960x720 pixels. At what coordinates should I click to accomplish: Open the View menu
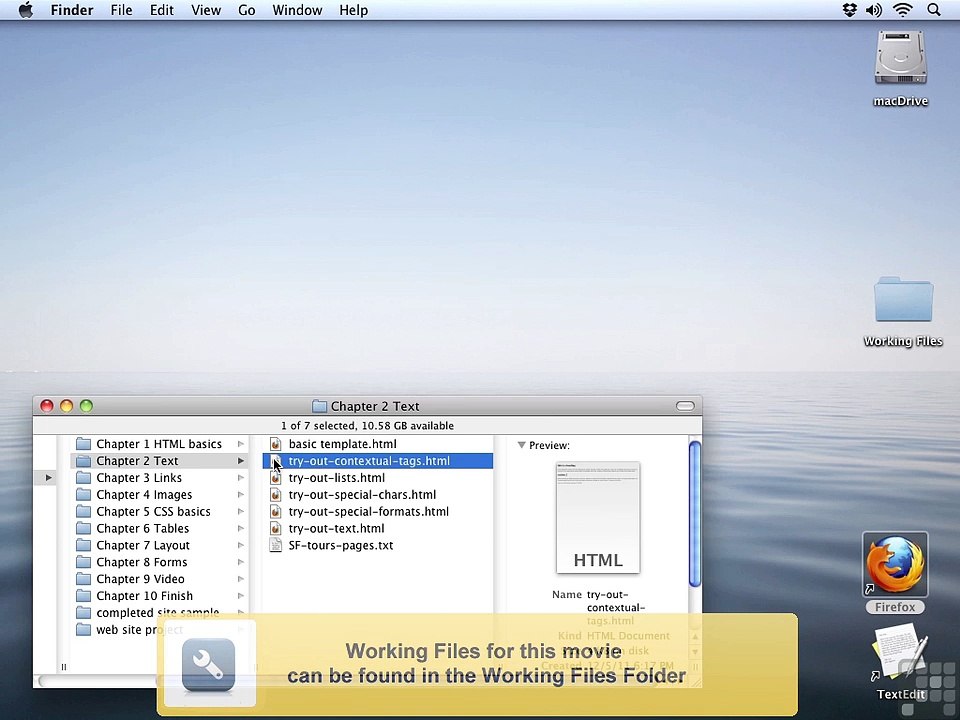point(205,10)
